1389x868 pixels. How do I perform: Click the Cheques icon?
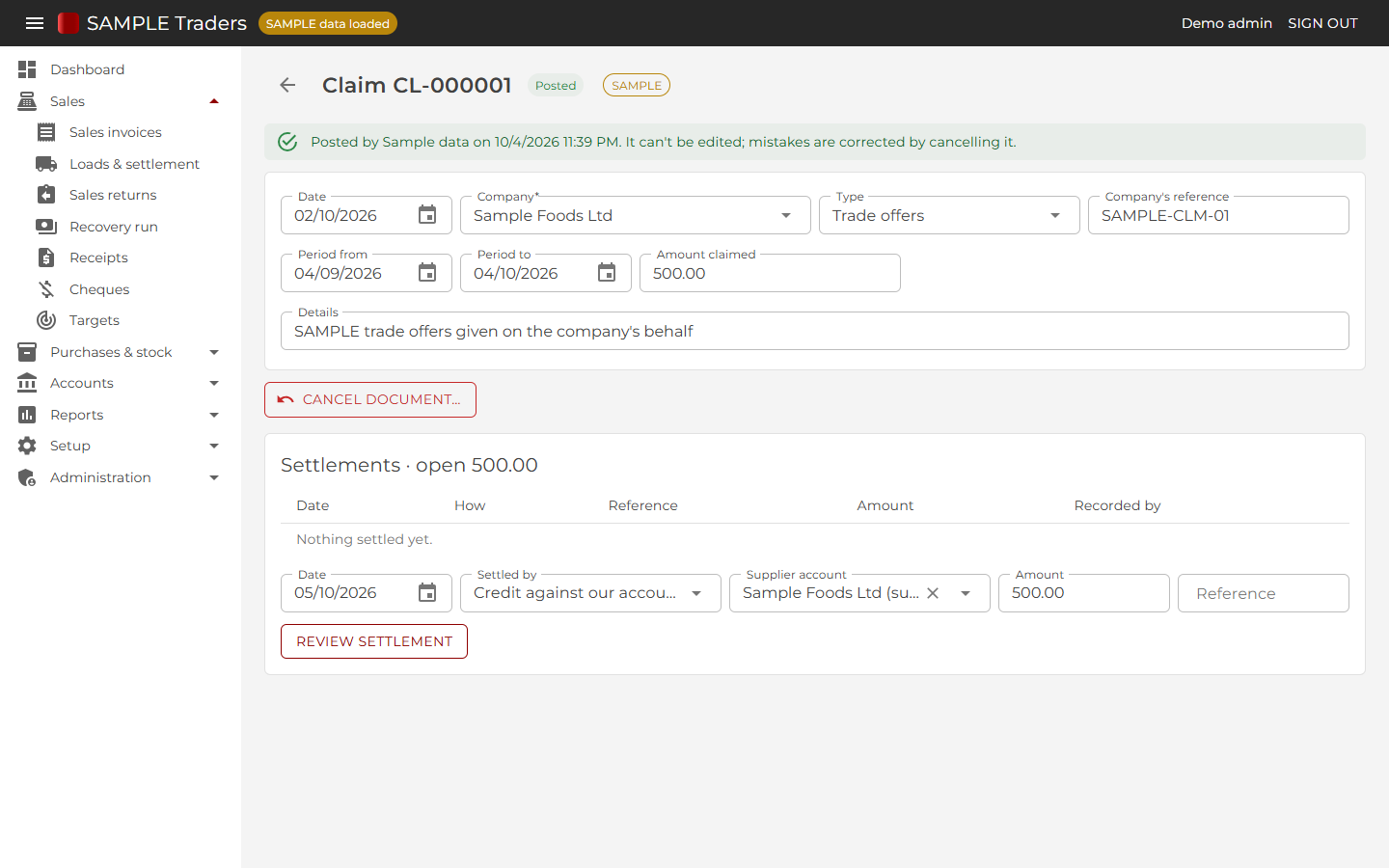tap(46, 289)
